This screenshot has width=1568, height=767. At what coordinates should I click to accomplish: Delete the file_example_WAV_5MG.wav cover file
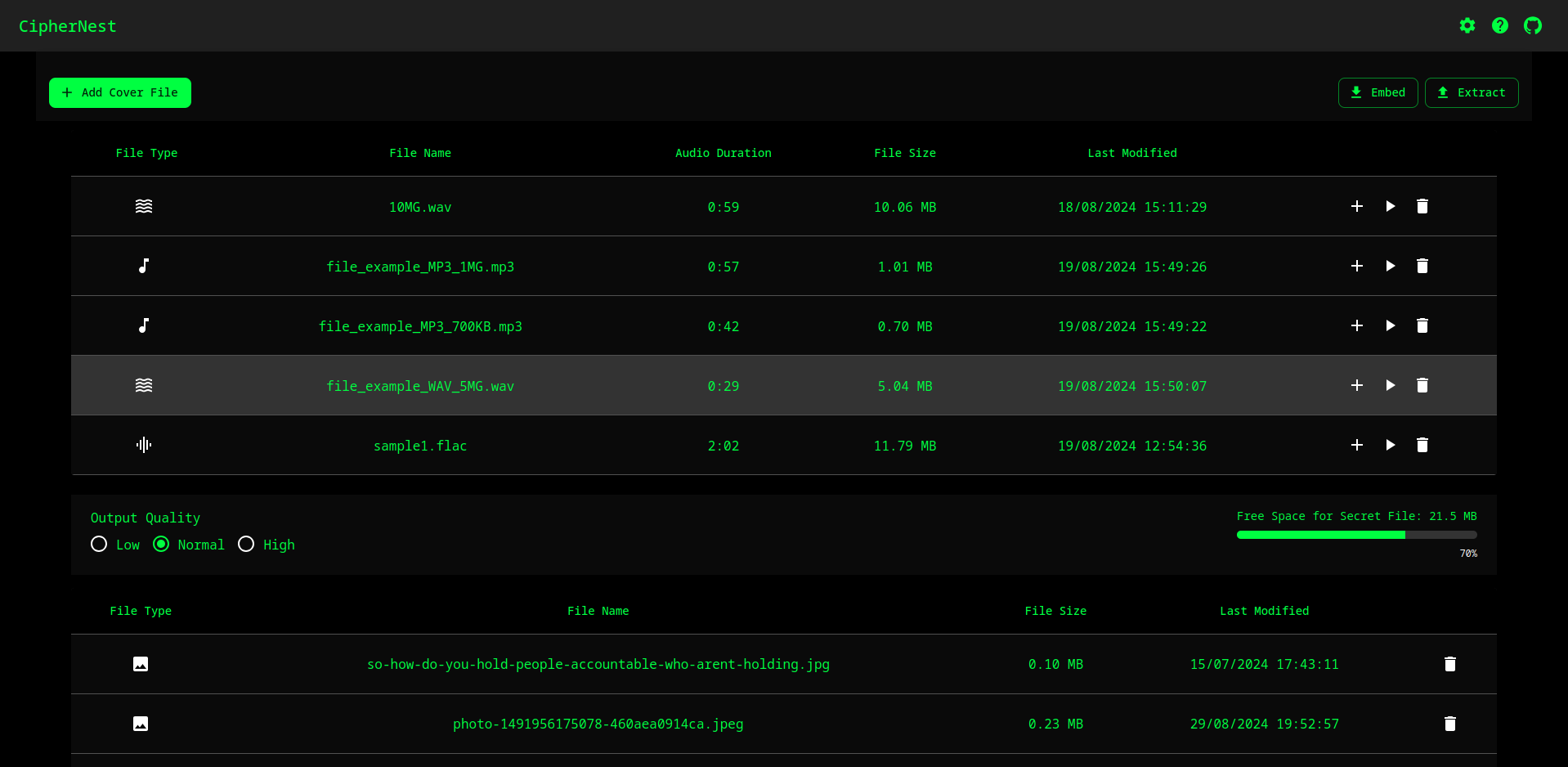point(1422,385)
